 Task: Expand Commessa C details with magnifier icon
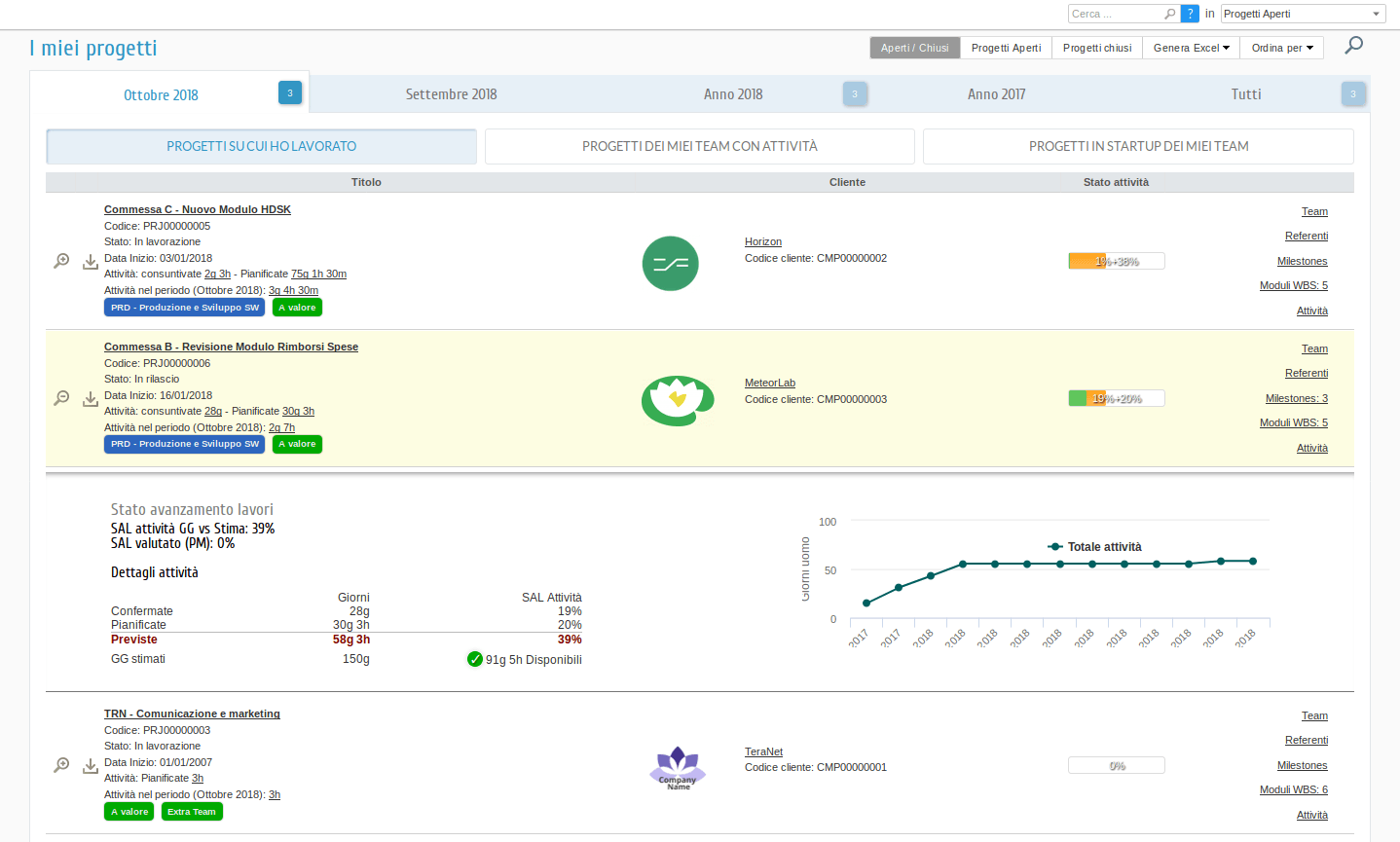tap(61, 261)
